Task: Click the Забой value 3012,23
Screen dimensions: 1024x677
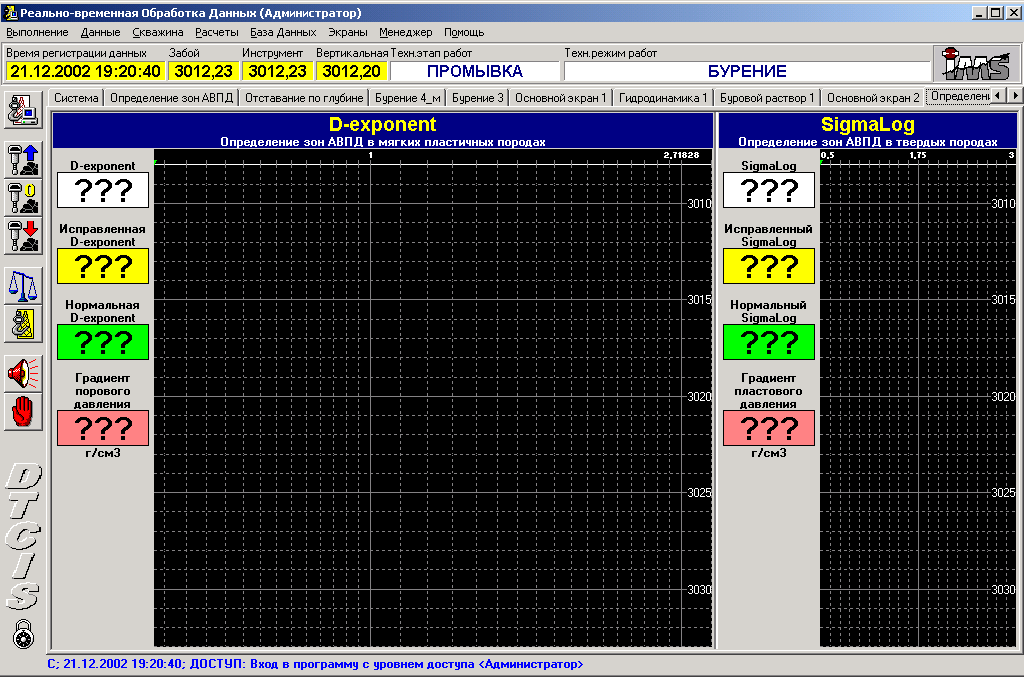Action: point(203,71)
